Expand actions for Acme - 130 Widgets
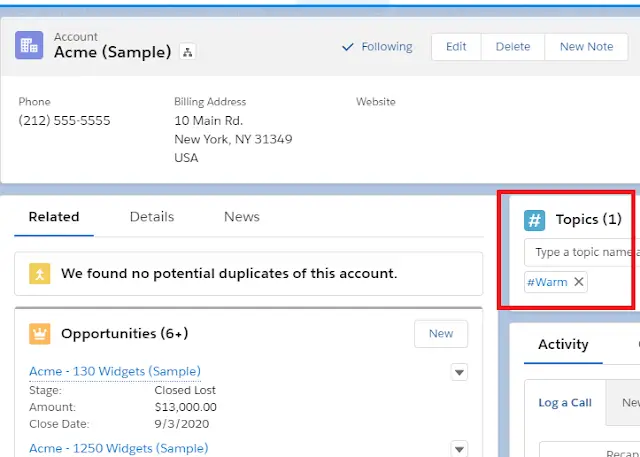Viewport: 640px width, 457px height. (459, 372)
